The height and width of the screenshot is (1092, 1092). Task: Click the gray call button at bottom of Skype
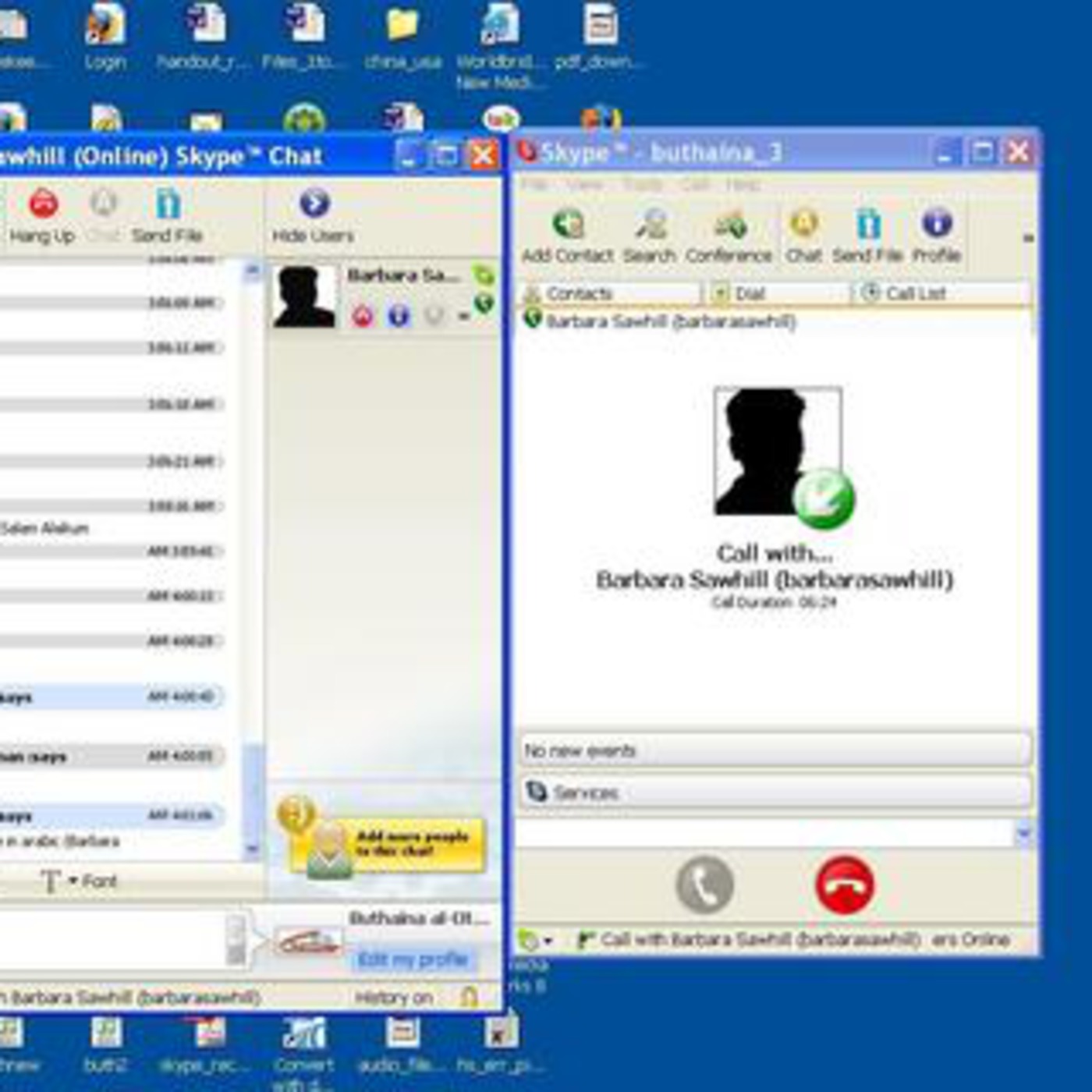coord(704,885)
